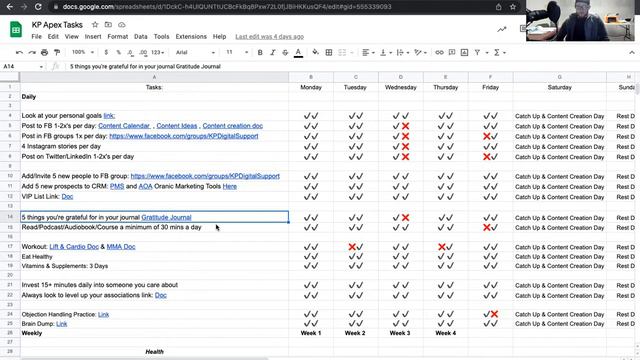Image resolution: width=640 pixels, height=360 pixels.
Task: Expand the name box A14 dropdown
Action: pyautogui.click(x=41, y=67)
